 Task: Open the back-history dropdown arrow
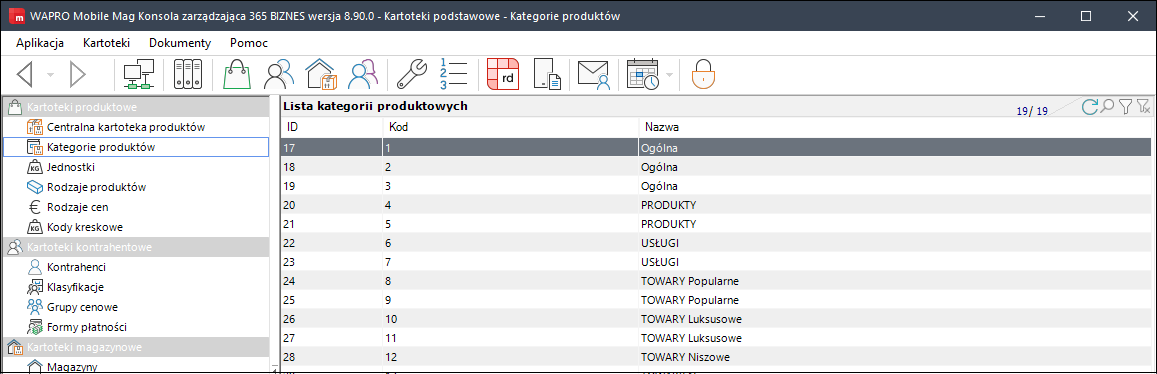click(x=50, y=75)
